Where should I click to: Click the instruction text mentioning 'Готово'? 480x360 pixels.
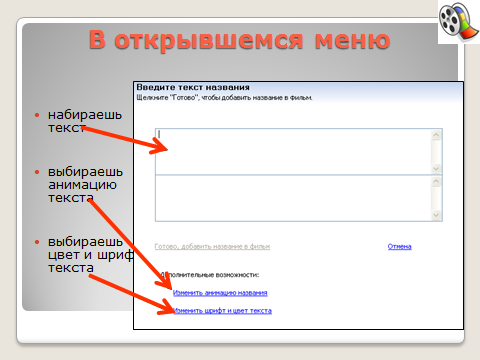pyautogui.click(x=224, y=98)
